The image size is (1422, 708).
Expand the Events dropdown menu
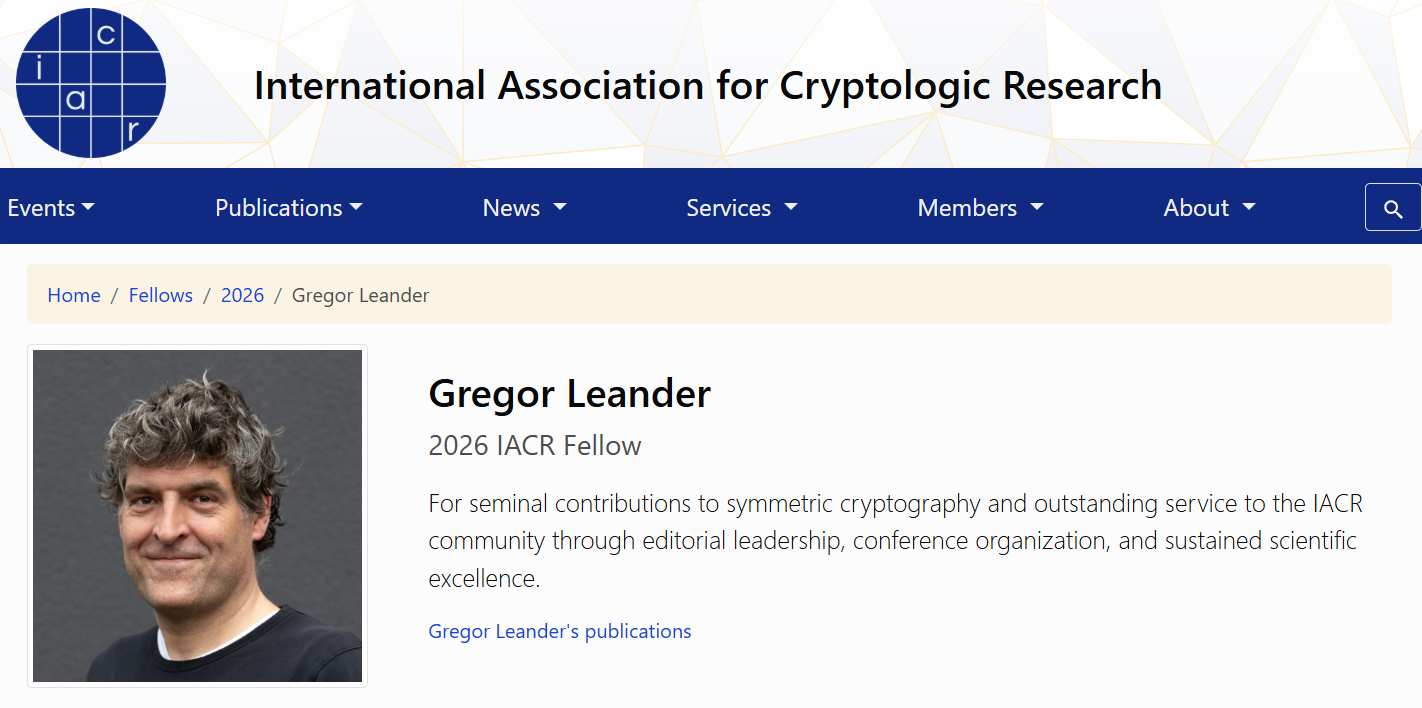pos(51,208)
